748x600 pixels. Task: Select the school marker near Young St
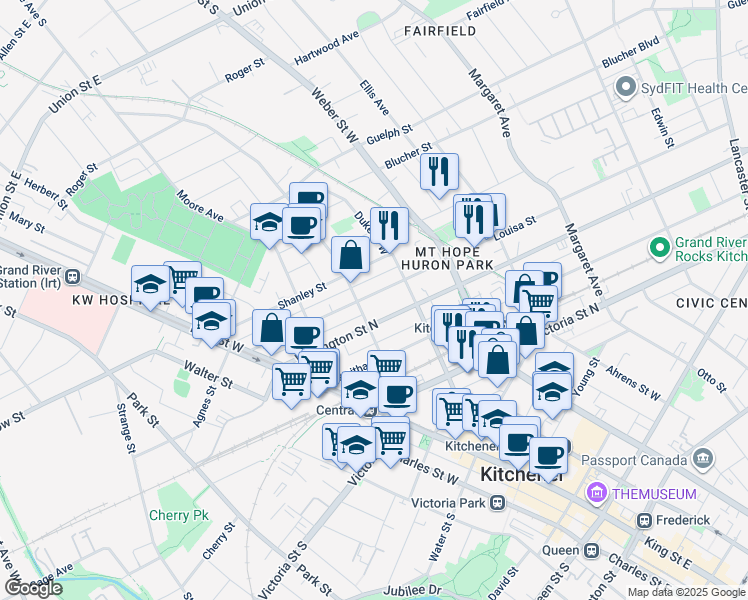click(552, 393)
